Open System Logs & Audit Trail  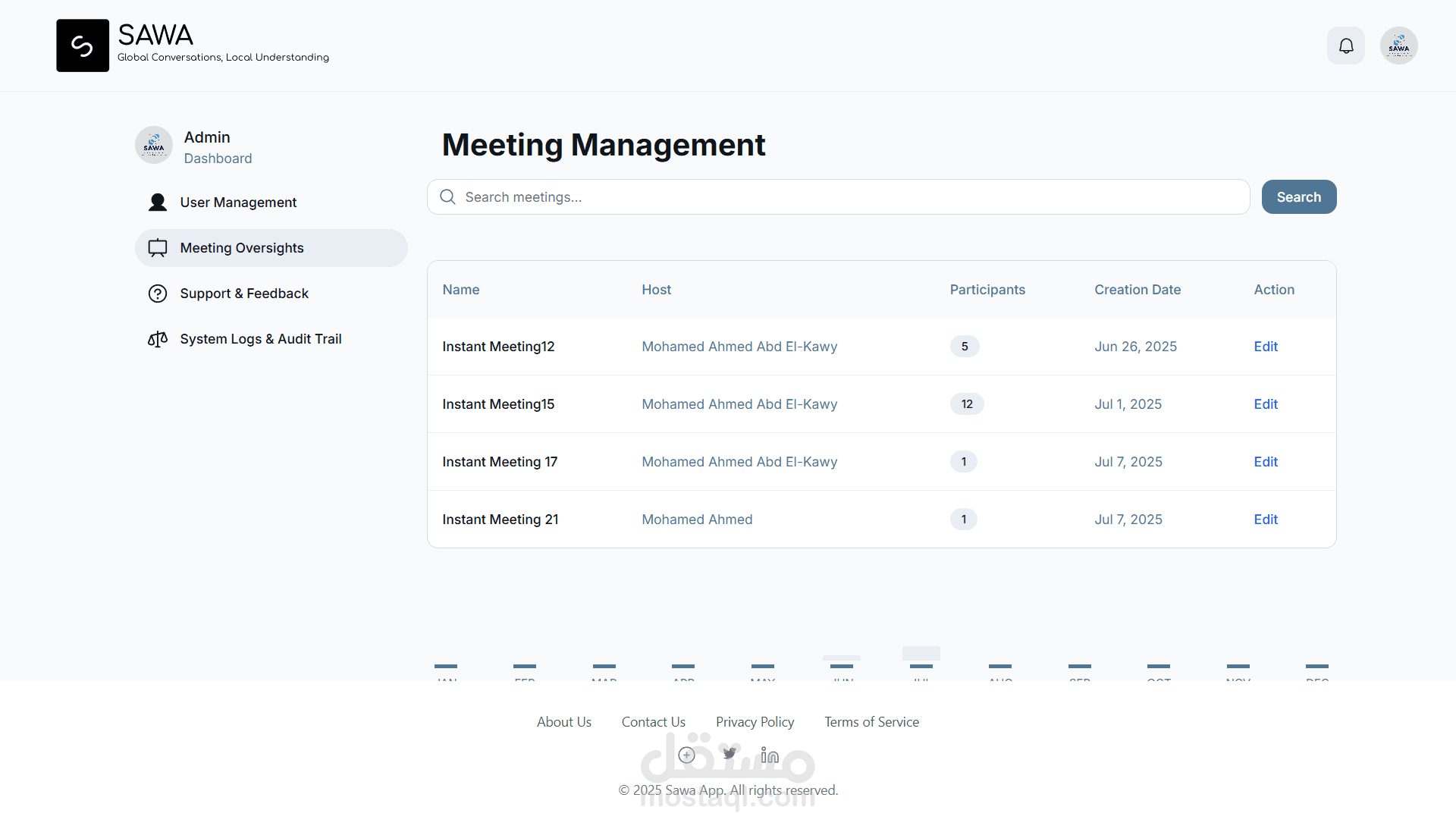[260, 339]
